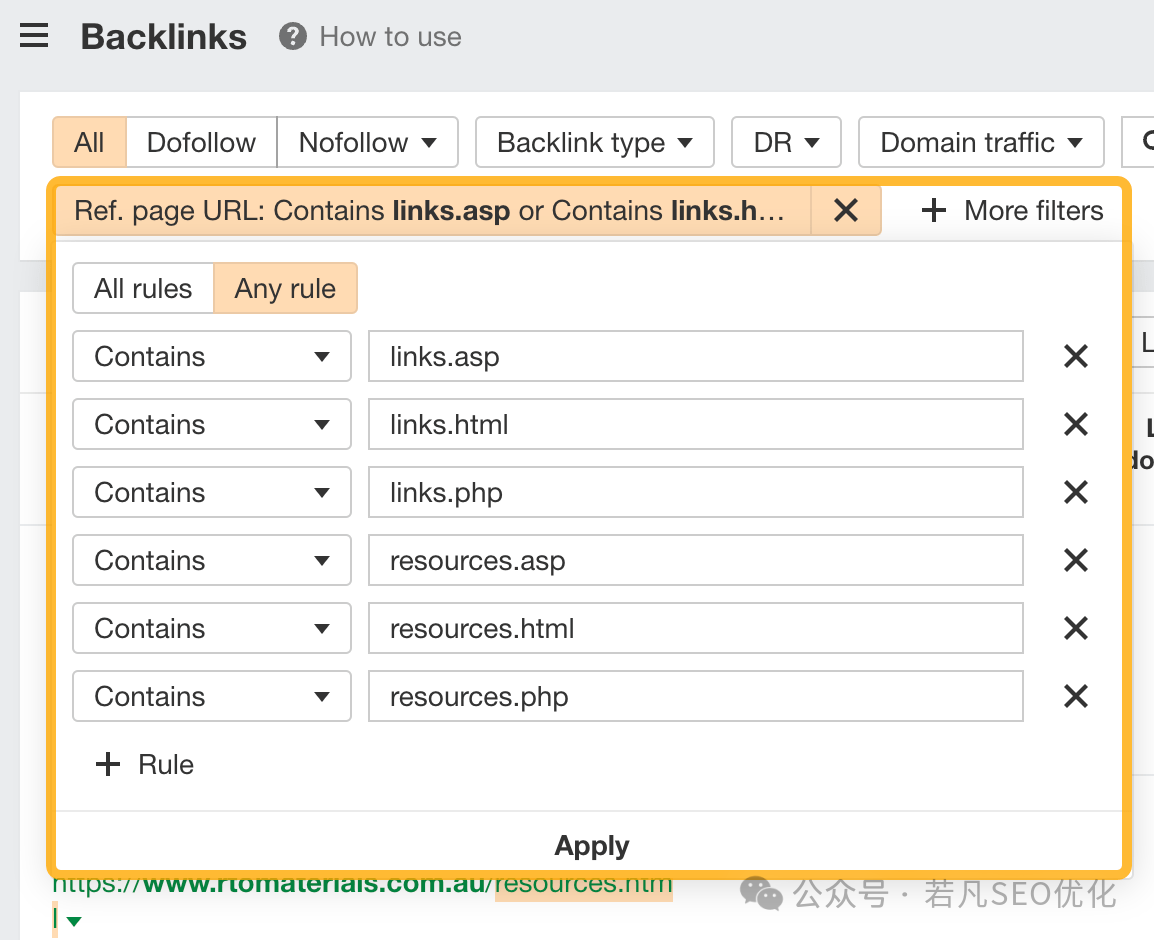Show All backlinks filter
1154x940 pixels.
(x=89, y=142)
